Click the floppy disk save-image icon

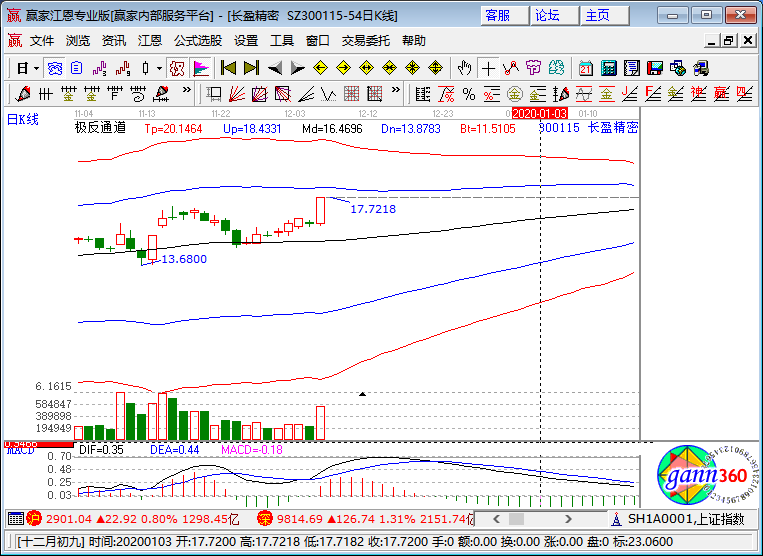[654, 68]
